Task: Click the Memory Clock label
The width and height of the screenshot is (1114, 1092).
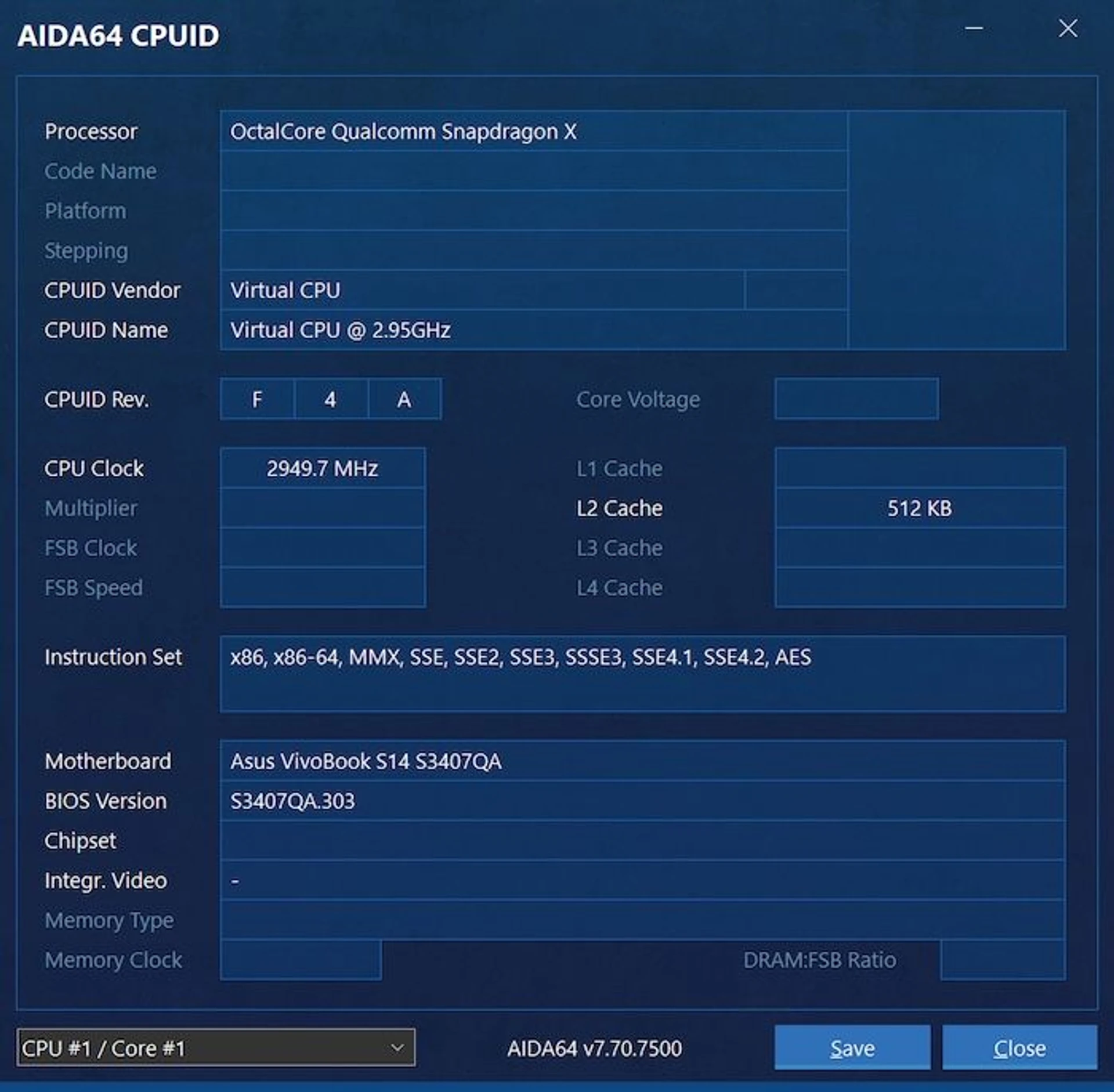Action: click(x=113, y=960)
